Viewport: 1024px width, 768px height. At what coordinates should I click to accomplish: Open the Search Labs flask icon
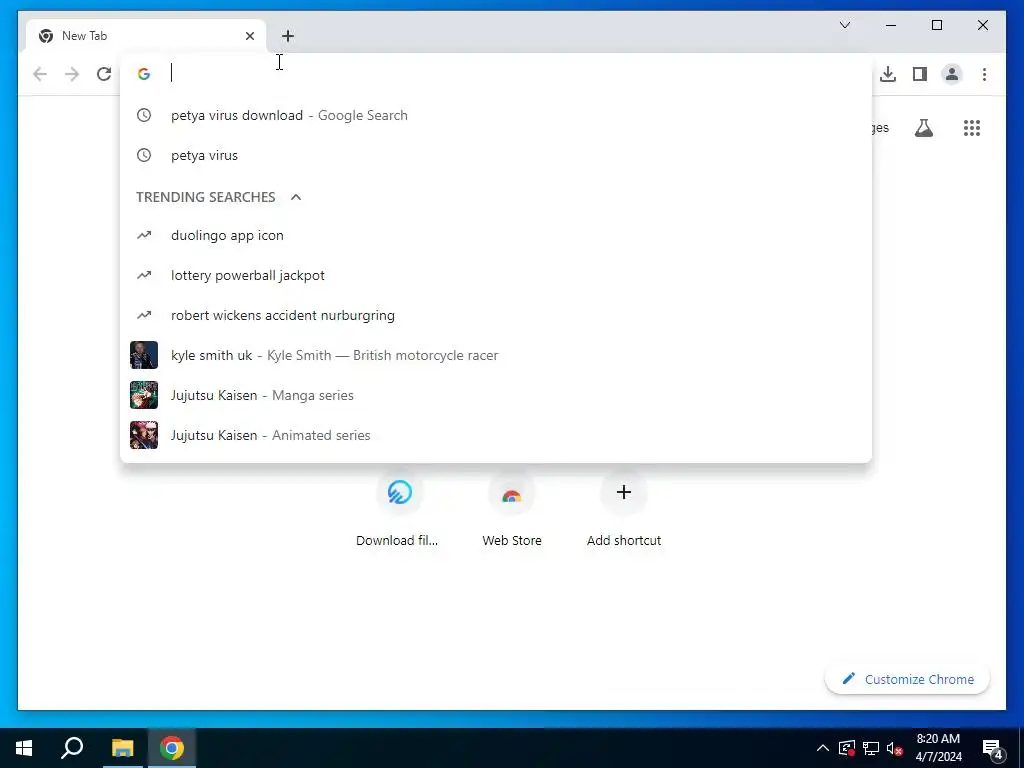(923, 128)
